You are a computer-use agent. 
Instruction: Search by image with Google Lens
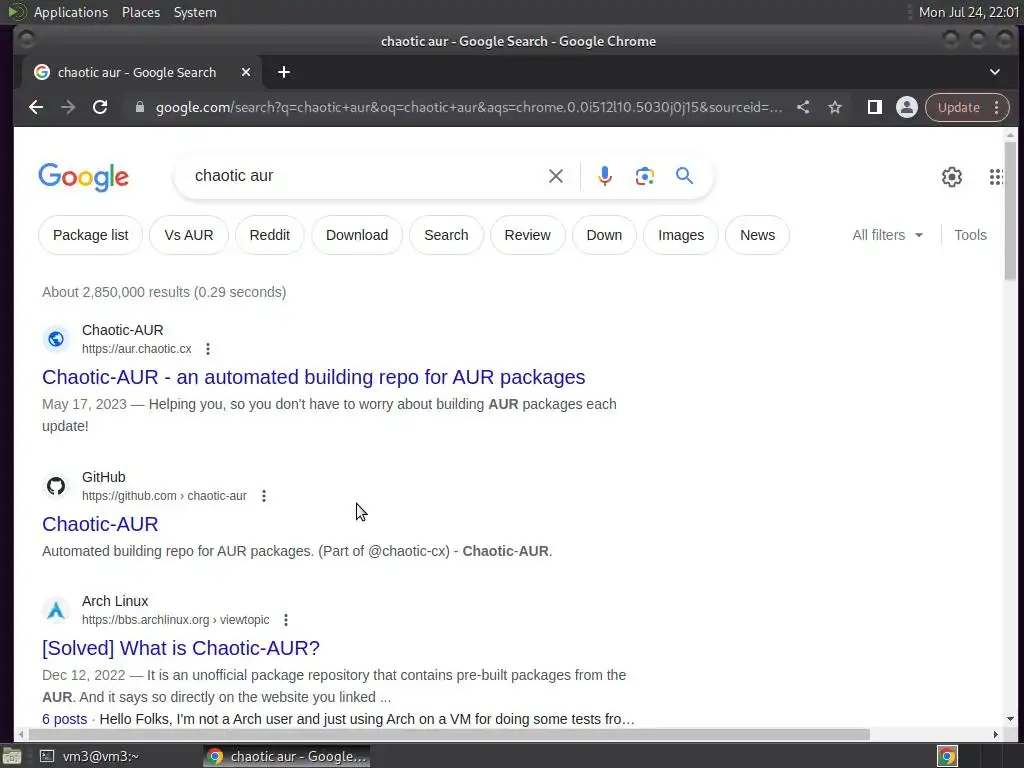pos(645,176)
